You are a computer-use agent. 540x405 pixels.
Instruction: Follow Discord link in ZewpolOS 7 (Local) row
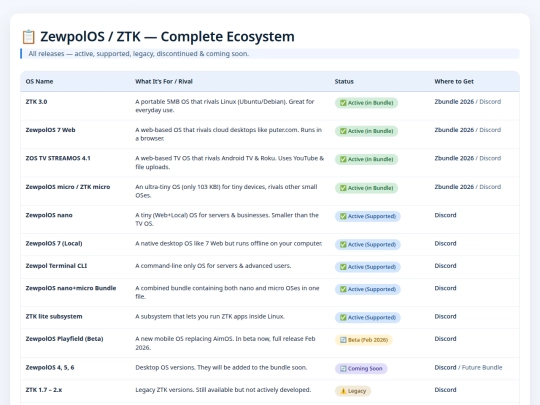pos(445,243)
